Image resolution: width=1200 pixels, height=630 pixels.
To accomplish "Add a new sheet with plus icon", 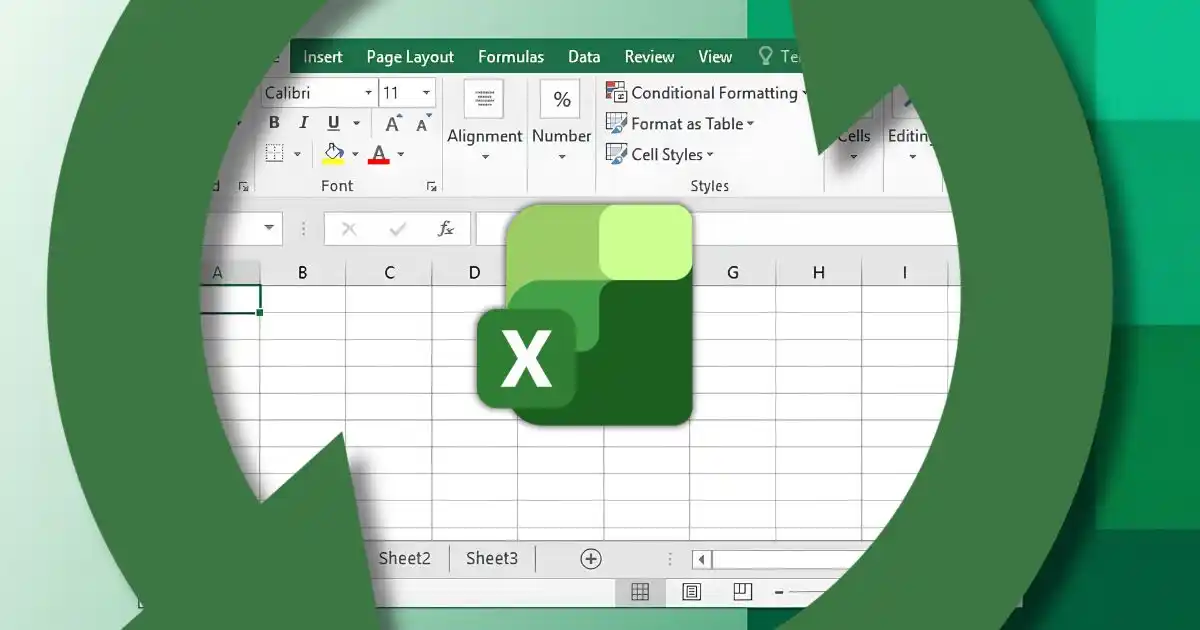I will 591,558.
